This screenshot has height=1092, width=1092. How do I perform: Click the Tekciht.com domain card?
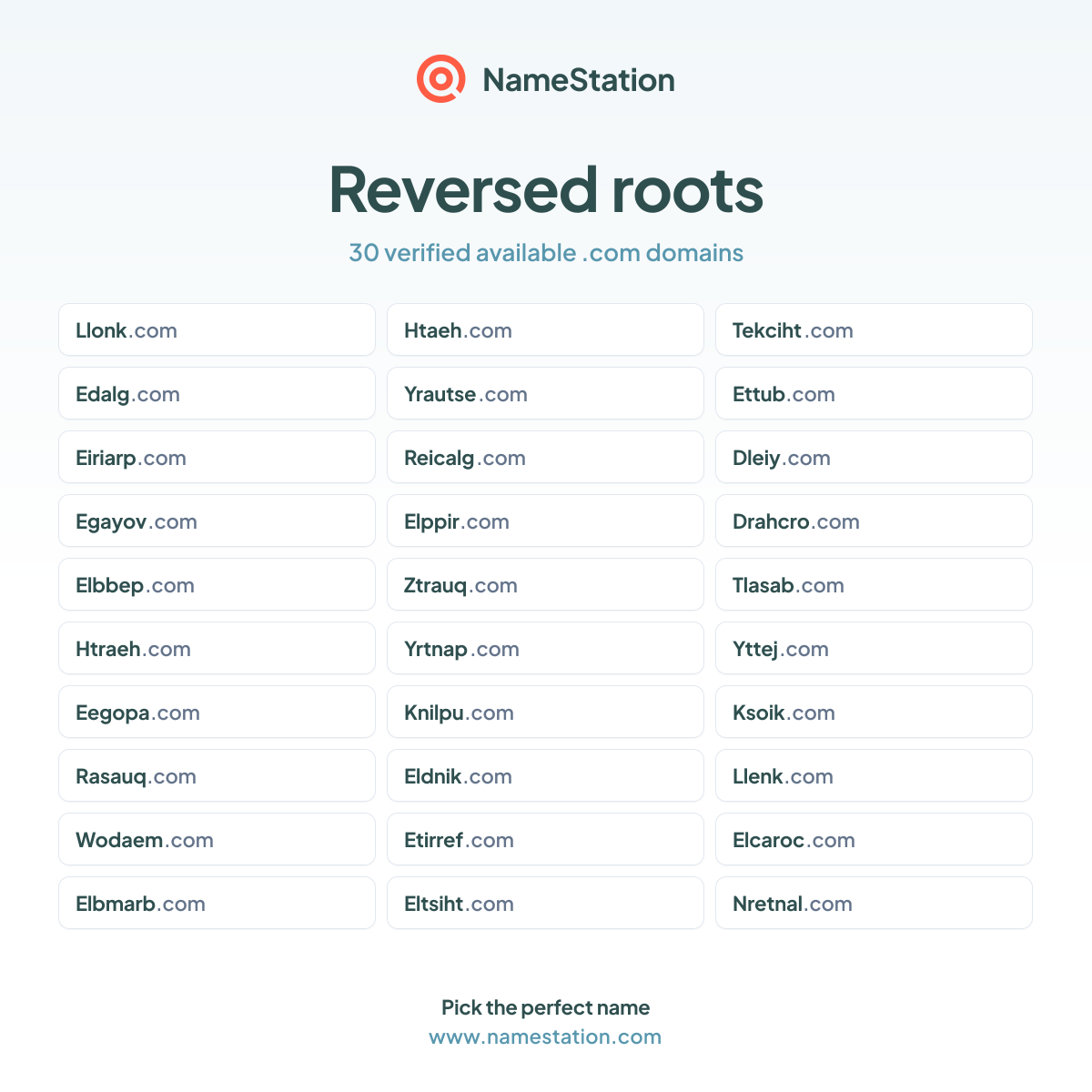[874, 329]
